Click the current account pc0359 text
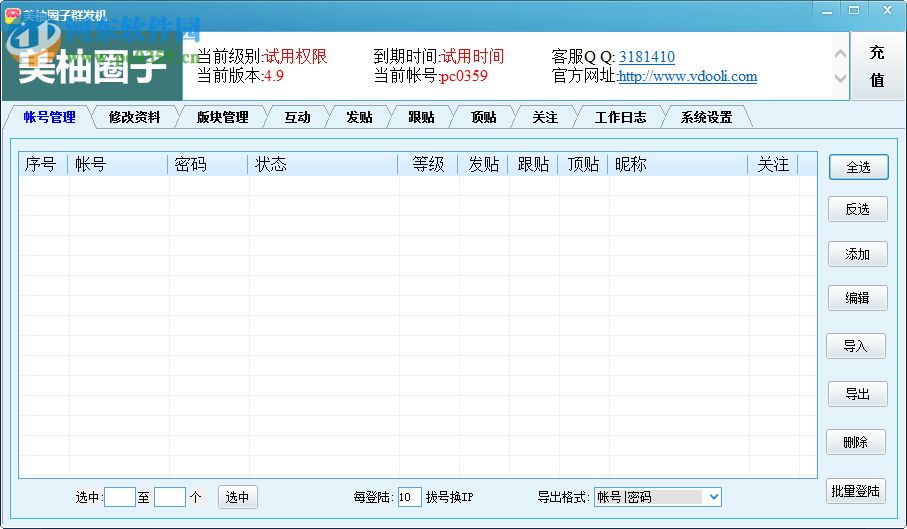The image size is (907, 529). point(463,76)
